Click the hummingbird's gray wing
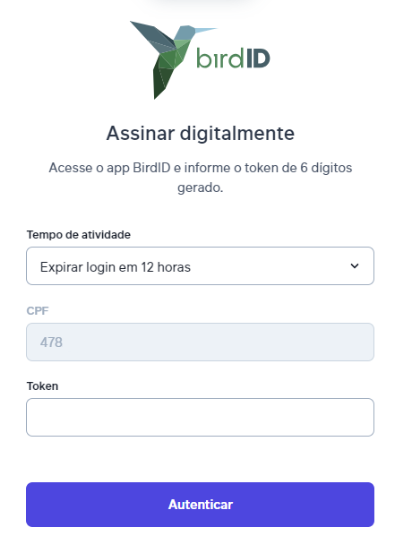 (x=151, y=35)
